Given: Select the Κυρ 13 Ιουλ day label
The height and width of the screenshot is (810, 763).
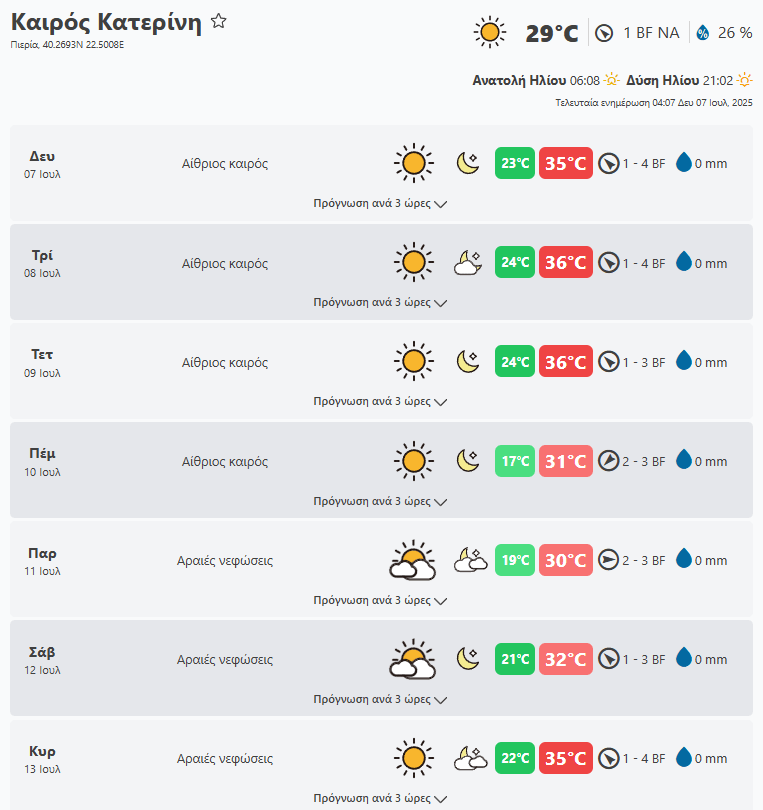Looking at the screenshot, I should pyautogui.click(x=42, y=759).
